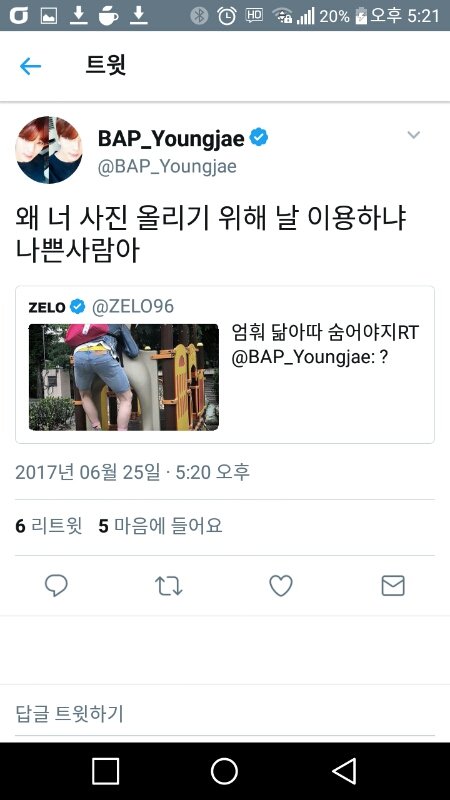This screenshot has height=800, width=450.
Task: Tap the alarm clock status icon
Action: coord(227,16)
